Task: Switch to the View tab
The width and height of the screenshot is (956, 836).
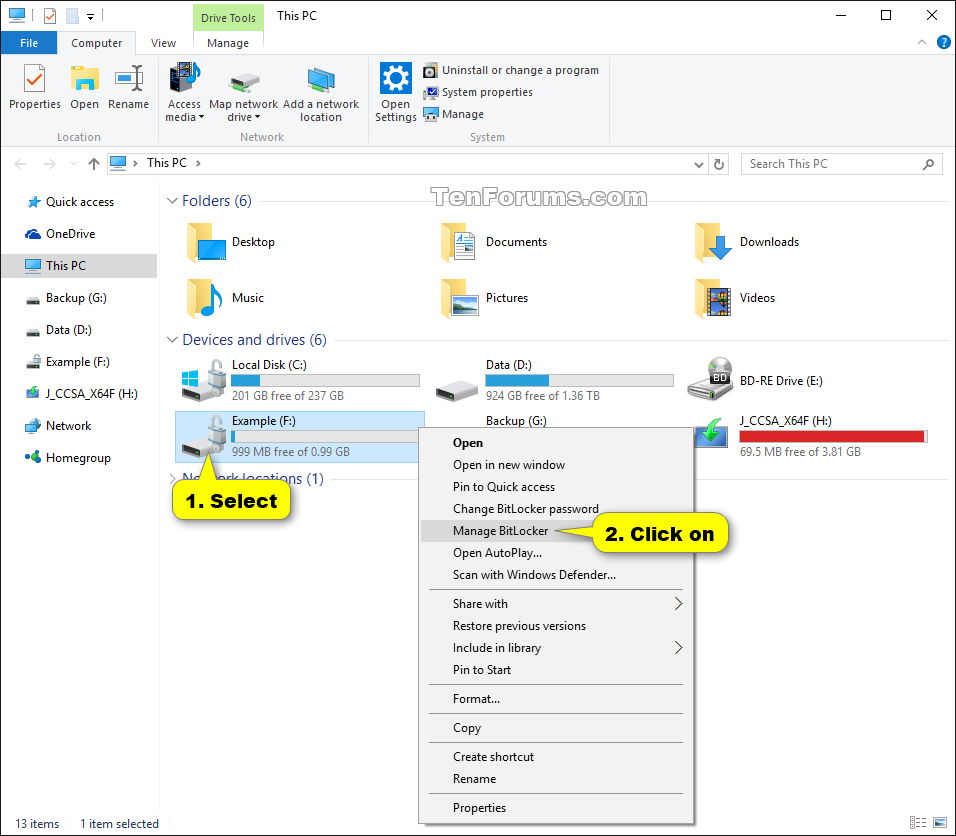Action: (x=163, y=43)
